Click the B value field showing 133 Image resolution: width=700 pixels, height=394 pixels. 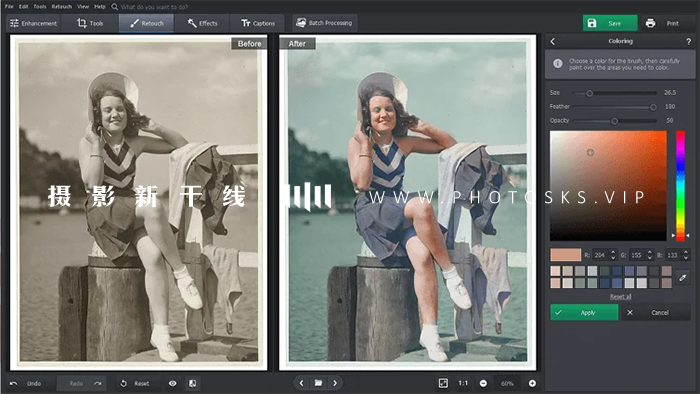[x=674, y=255]
